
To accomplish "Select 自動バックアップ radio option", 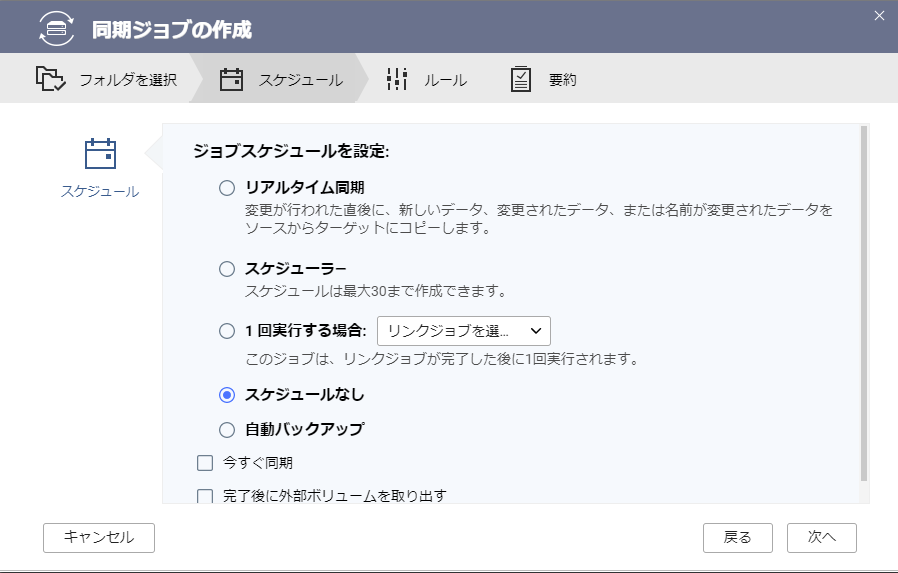I will [x=227, y=430].
